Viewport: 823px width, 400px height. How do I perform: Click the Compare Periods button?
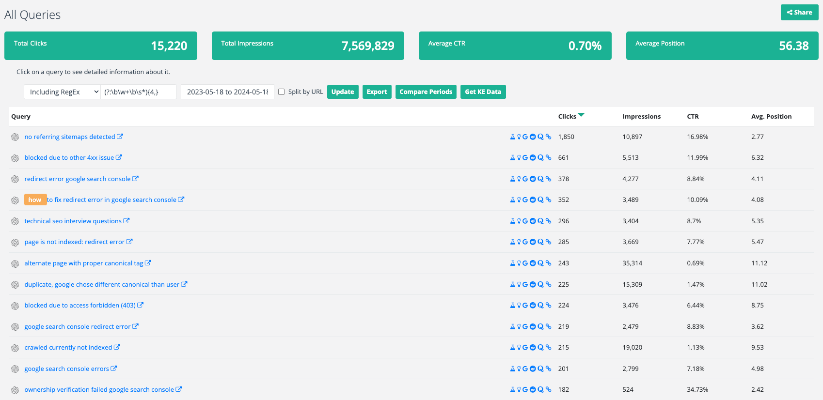pyautogui.click(x=426, y=92)
